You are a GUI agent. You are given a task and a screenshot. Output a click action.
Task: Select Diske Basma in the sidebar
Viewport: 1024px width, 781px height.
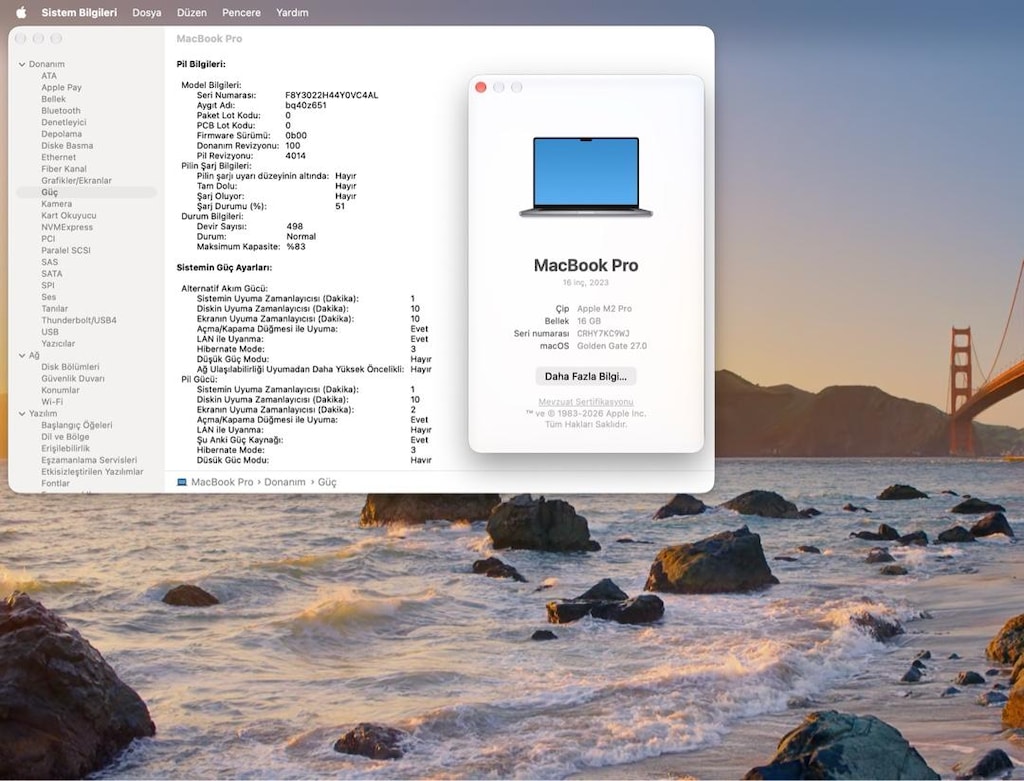[x=67, y=146]
